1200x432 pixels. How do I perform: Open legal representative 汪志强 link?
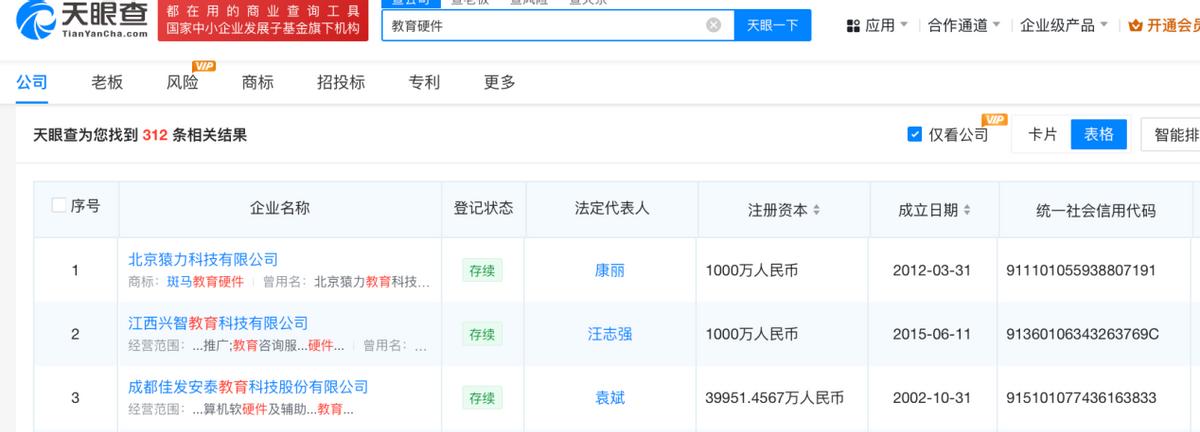(609, 334)
